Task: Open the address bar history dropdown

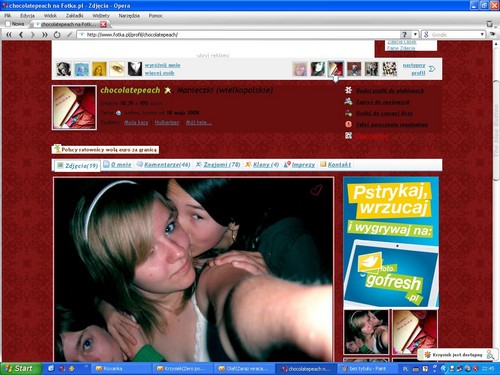Action: tap(415, 34)
